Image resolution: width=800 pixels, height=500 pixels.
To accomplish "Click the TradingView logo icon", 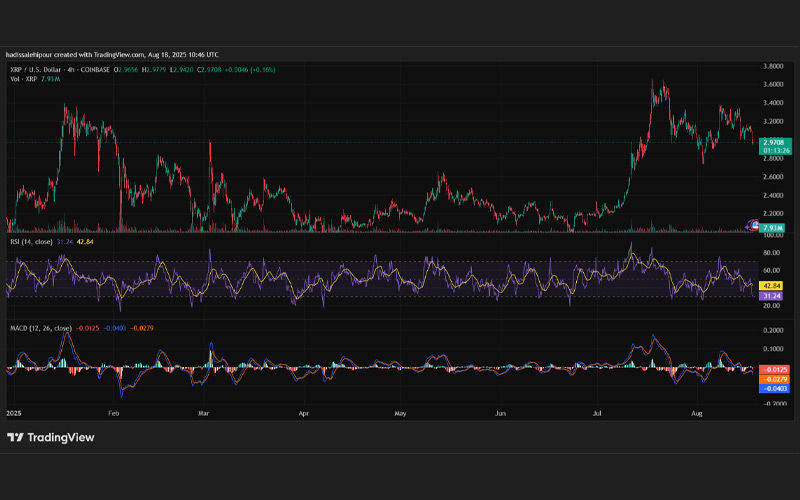I will (15, 437).
